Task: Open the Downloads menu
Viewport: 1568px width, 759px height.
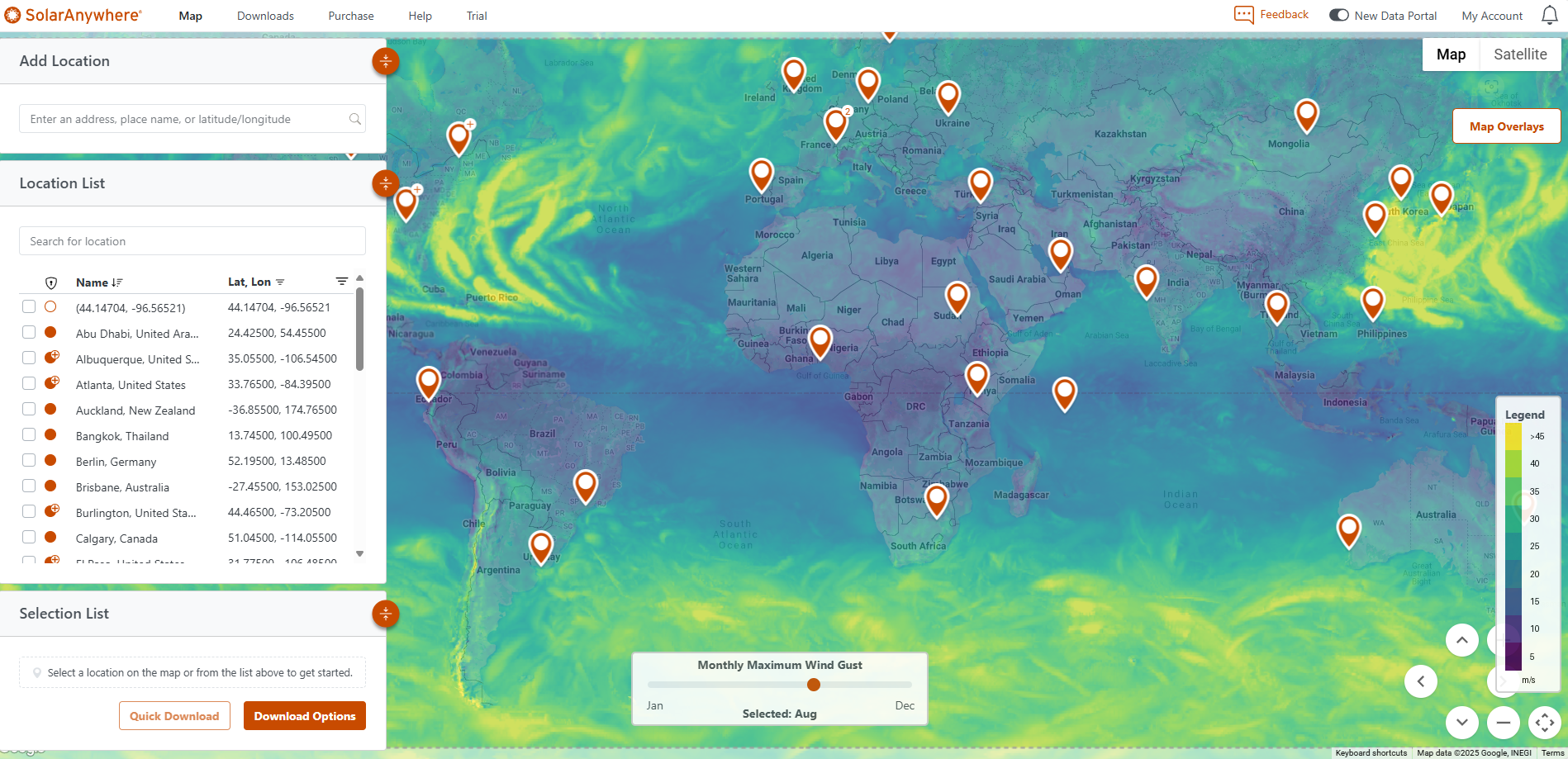Action: (x=265, y=16)
